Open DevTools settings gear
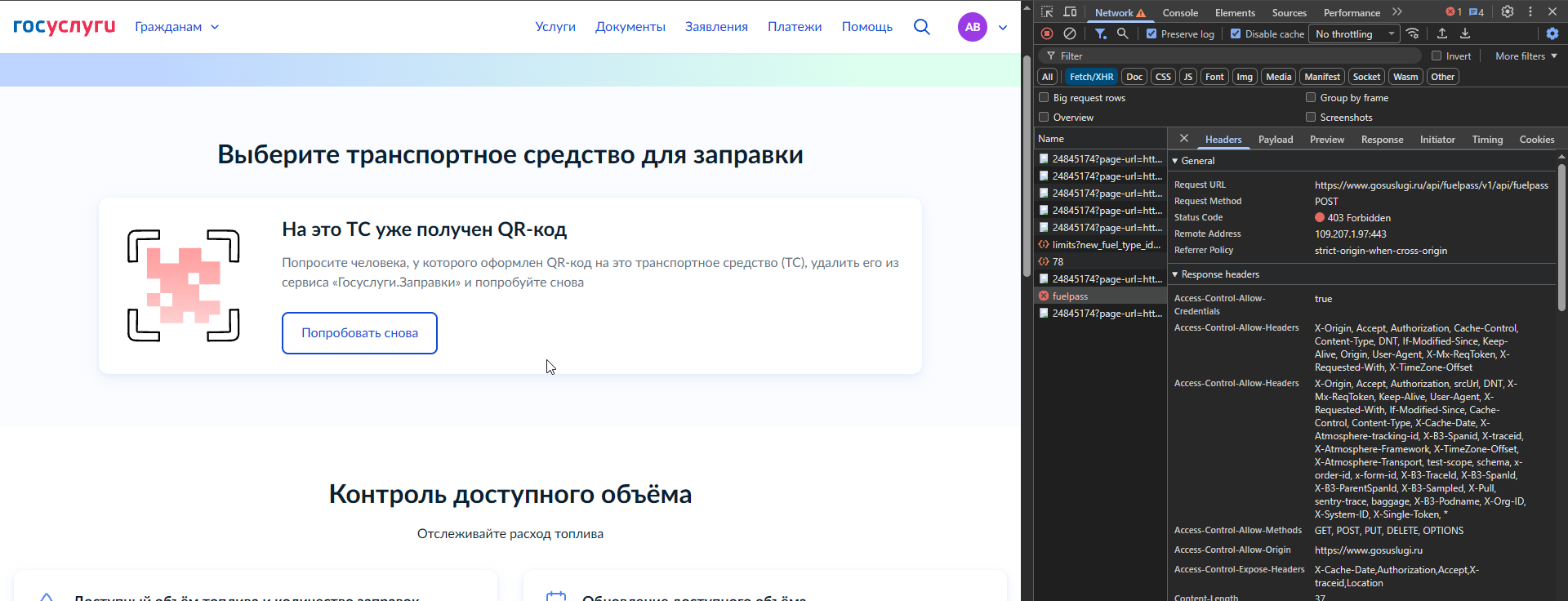The image size is (1568, 601). pos(1508,12)
